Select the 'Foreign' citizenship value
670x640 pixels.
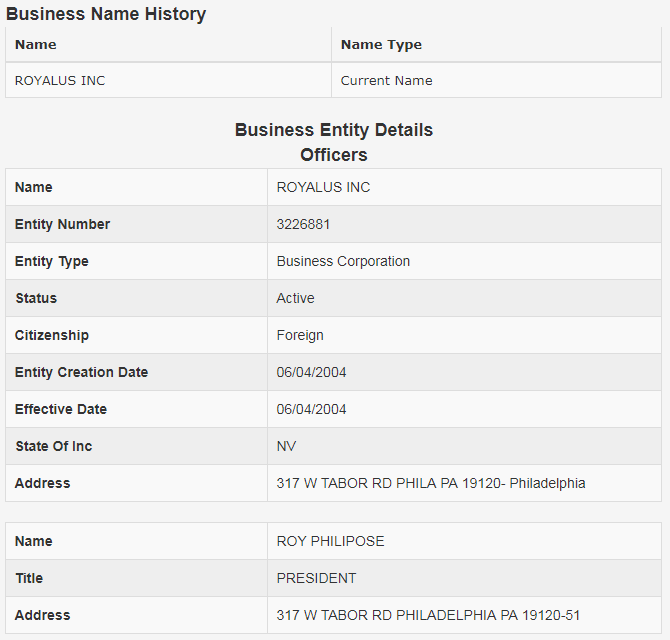tap(300, 335)
